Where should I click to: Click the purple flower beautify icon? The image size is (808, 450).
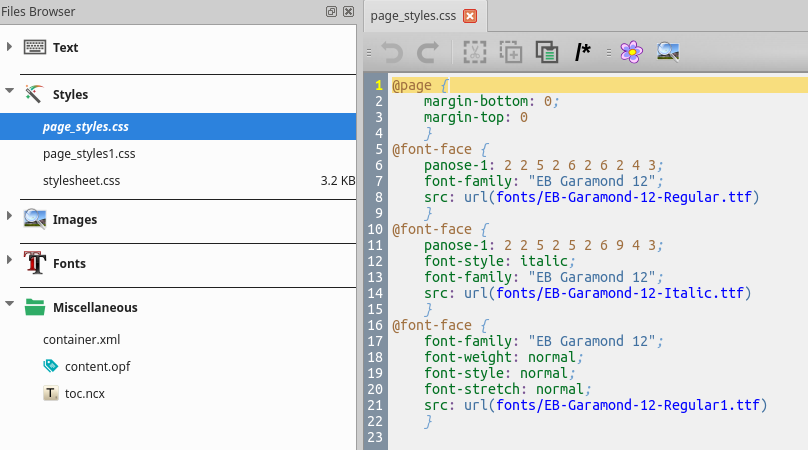click(x=630, y=52)
